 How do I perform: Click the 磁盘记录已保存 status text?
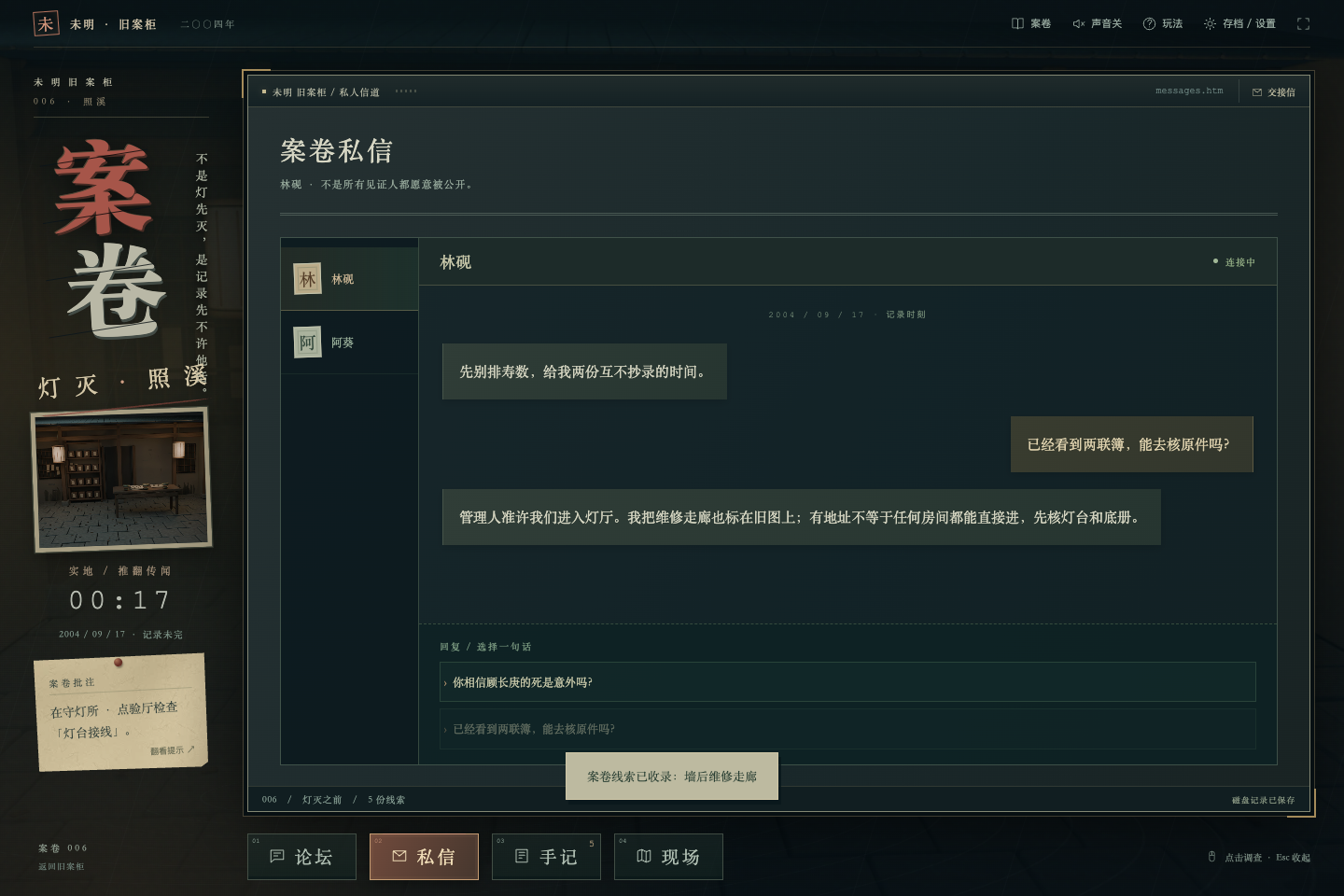click(1263, 801)
